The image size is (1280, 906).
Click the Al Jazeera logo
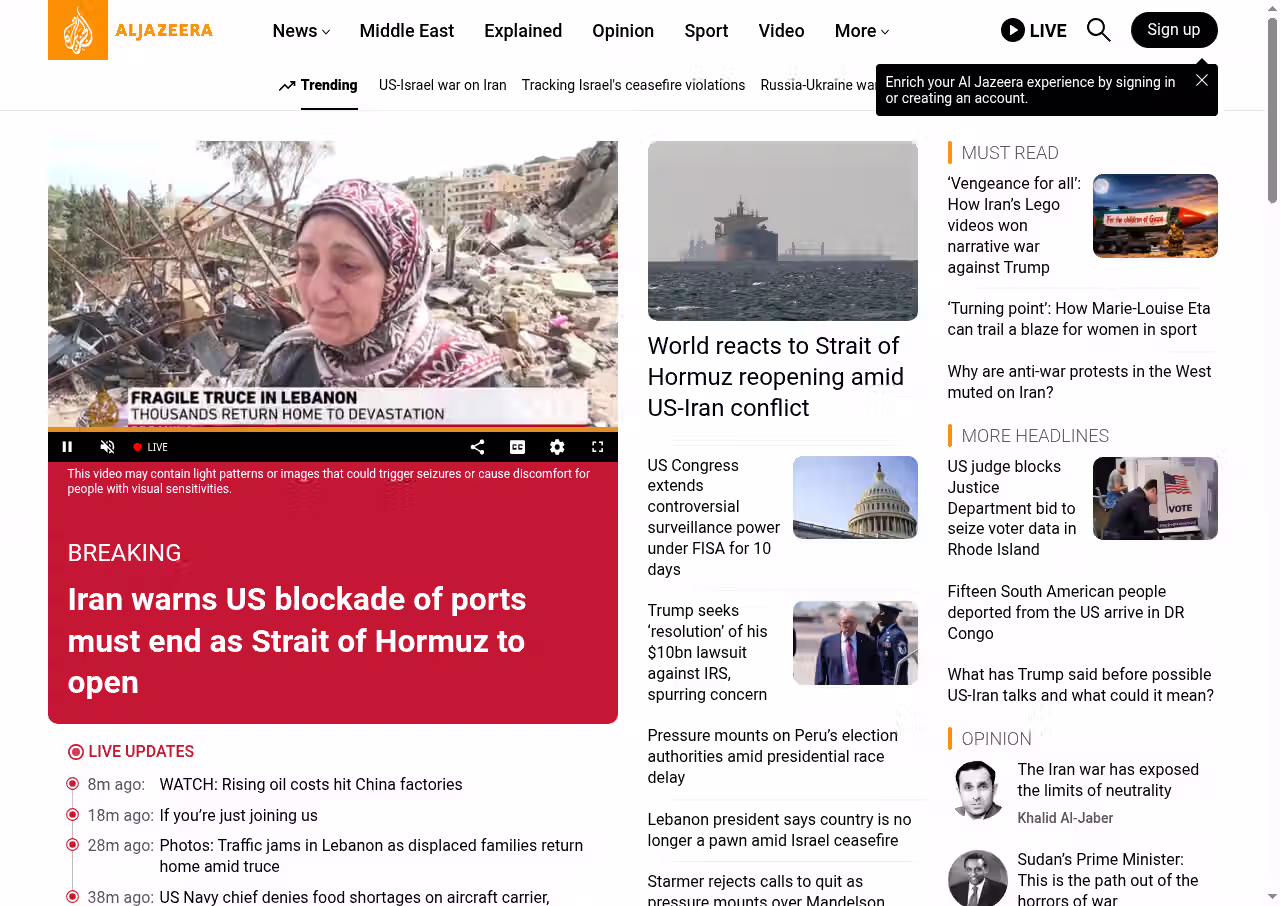[x=131, y=30]
